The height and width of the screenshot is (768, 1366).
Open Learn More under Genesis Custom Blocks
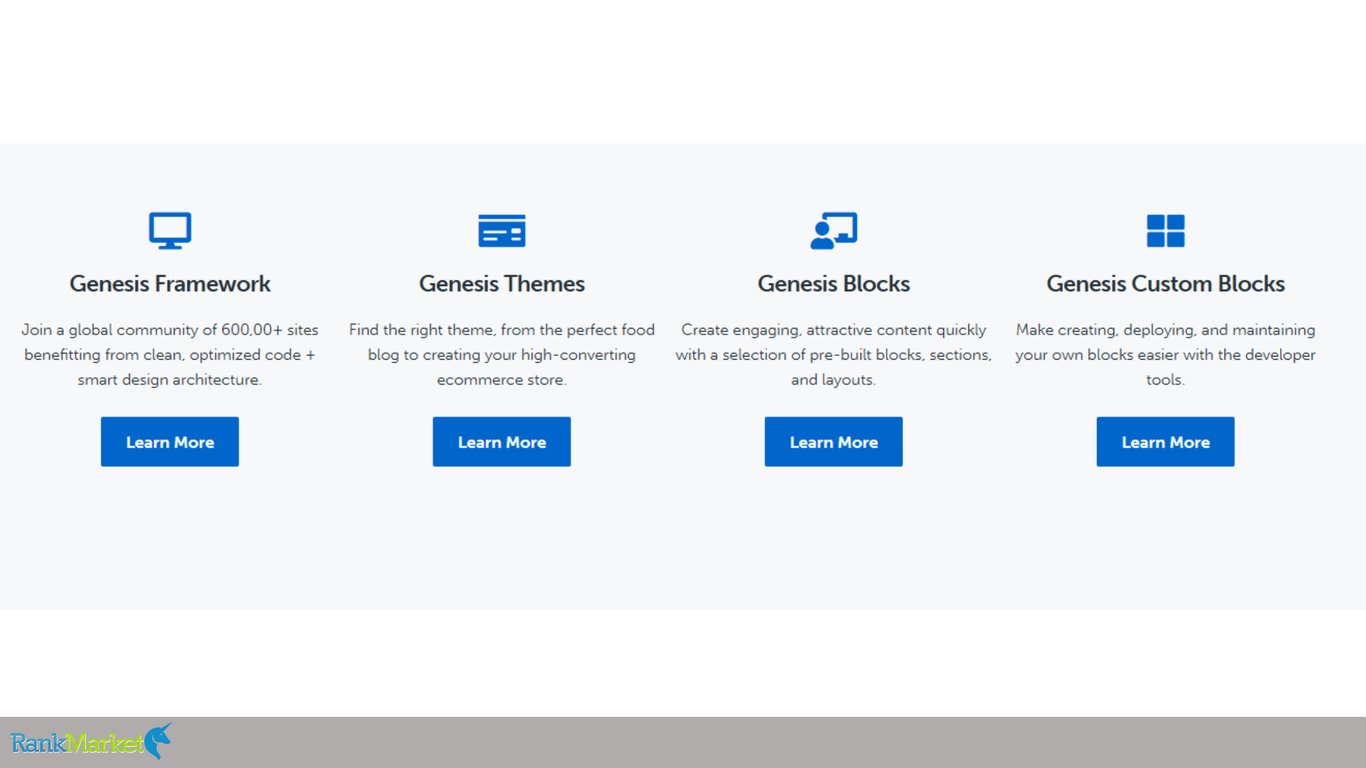point(1166,442)
